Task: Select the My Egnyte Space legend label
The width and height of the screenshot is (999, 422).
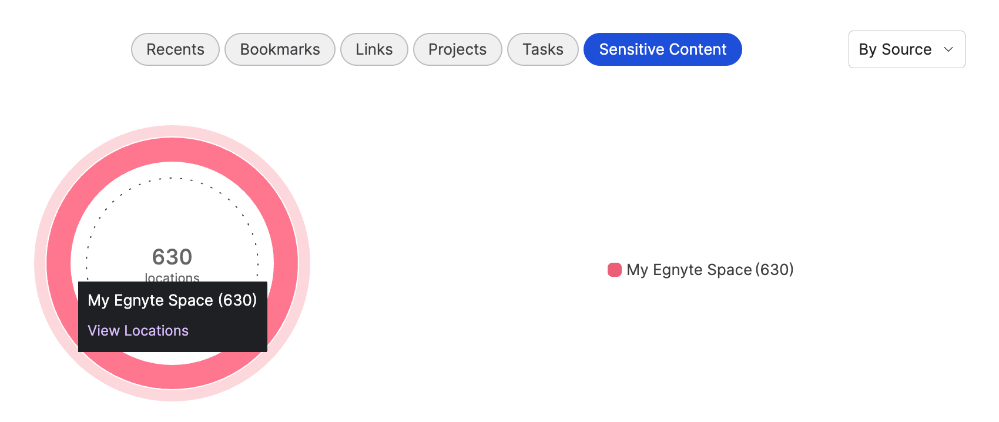Action: pos(689,270)
